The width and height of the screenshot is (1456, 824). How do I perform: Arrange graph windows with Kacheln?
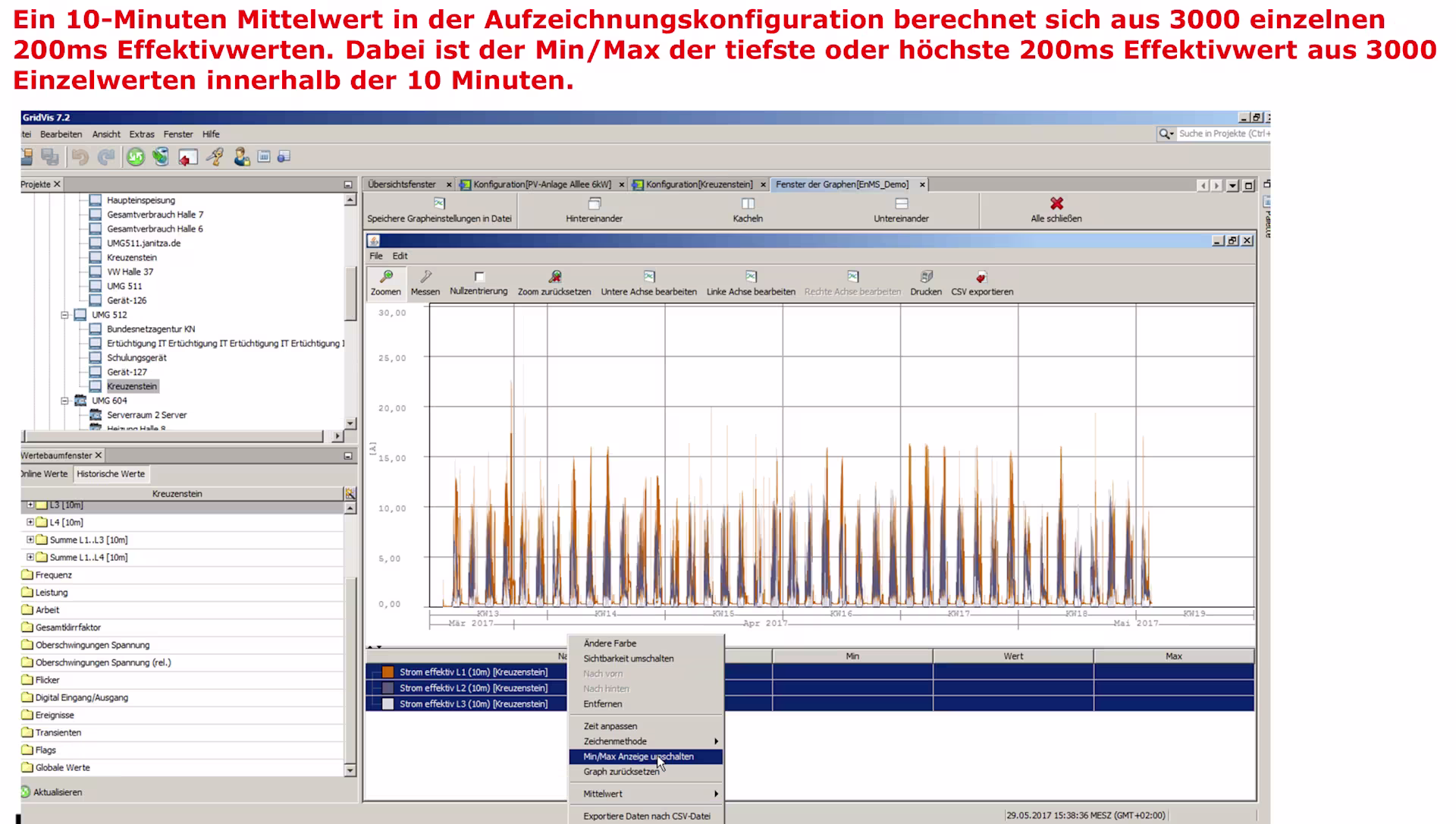coord(748,204)
